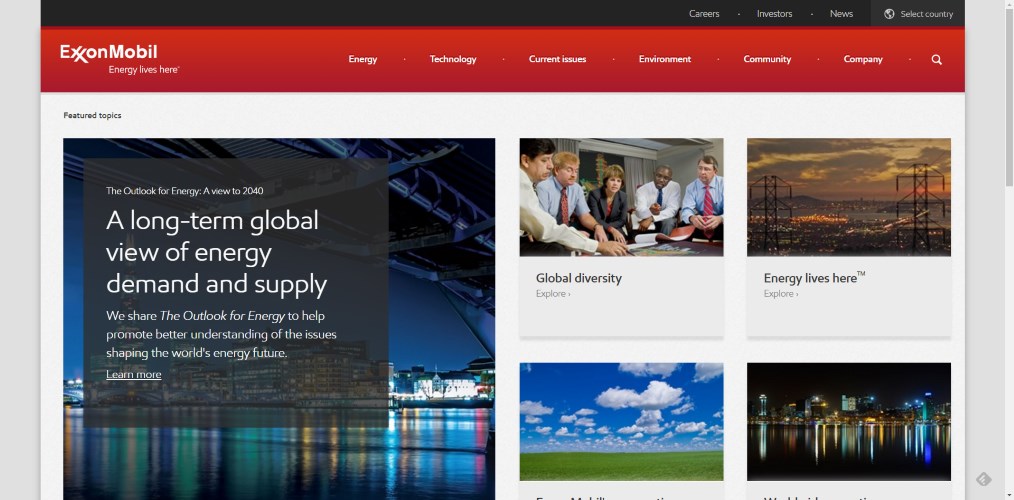Click the meeting photo thumbnail for Global diversity

621,197
